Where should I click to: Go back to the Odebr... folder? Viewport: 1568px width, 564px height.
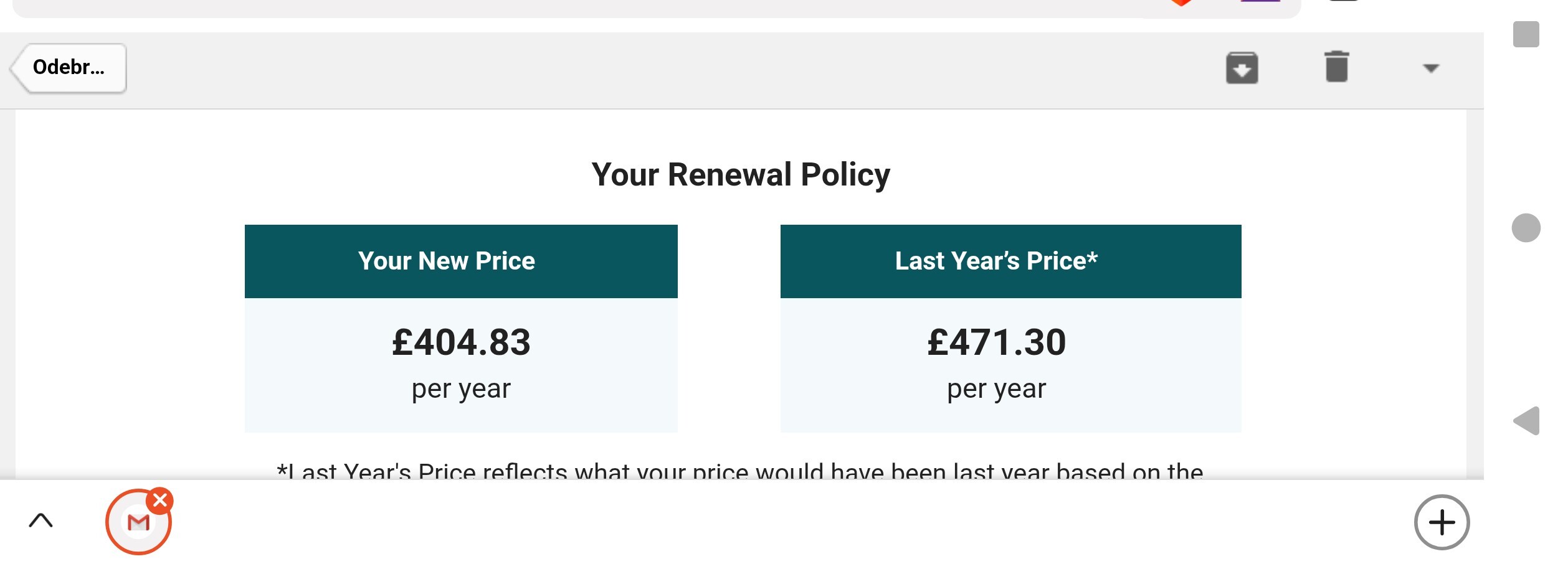(x=69, y=68)
